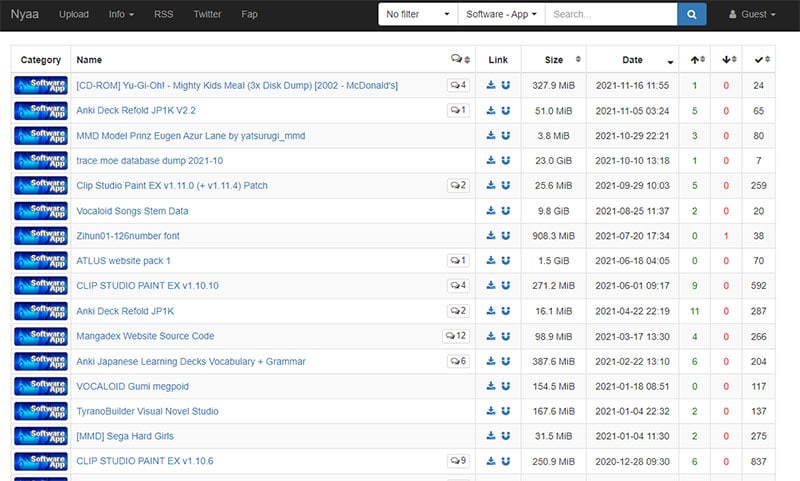
Task: Open the Info menu in the navbar
Action: click(x=122, y=15)
